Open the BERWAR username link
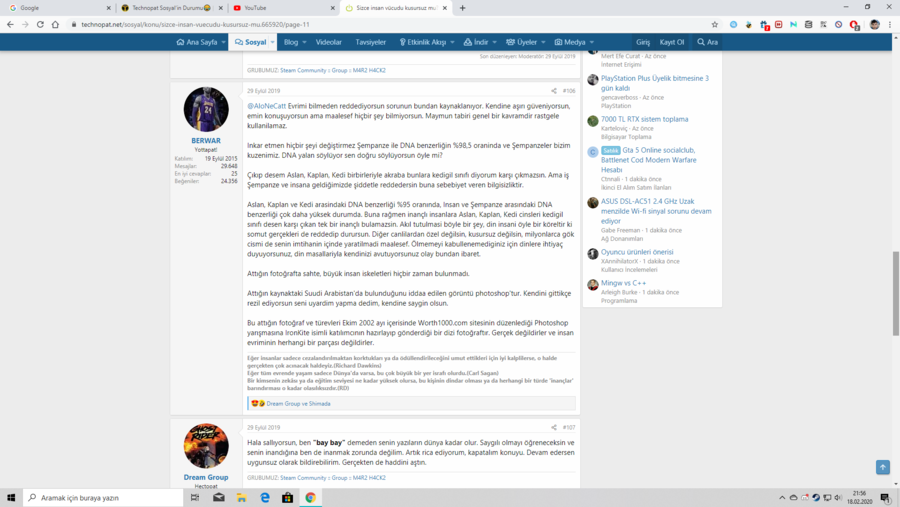The image size is (900, 507). pyautogui.click(x=206, y=141)
